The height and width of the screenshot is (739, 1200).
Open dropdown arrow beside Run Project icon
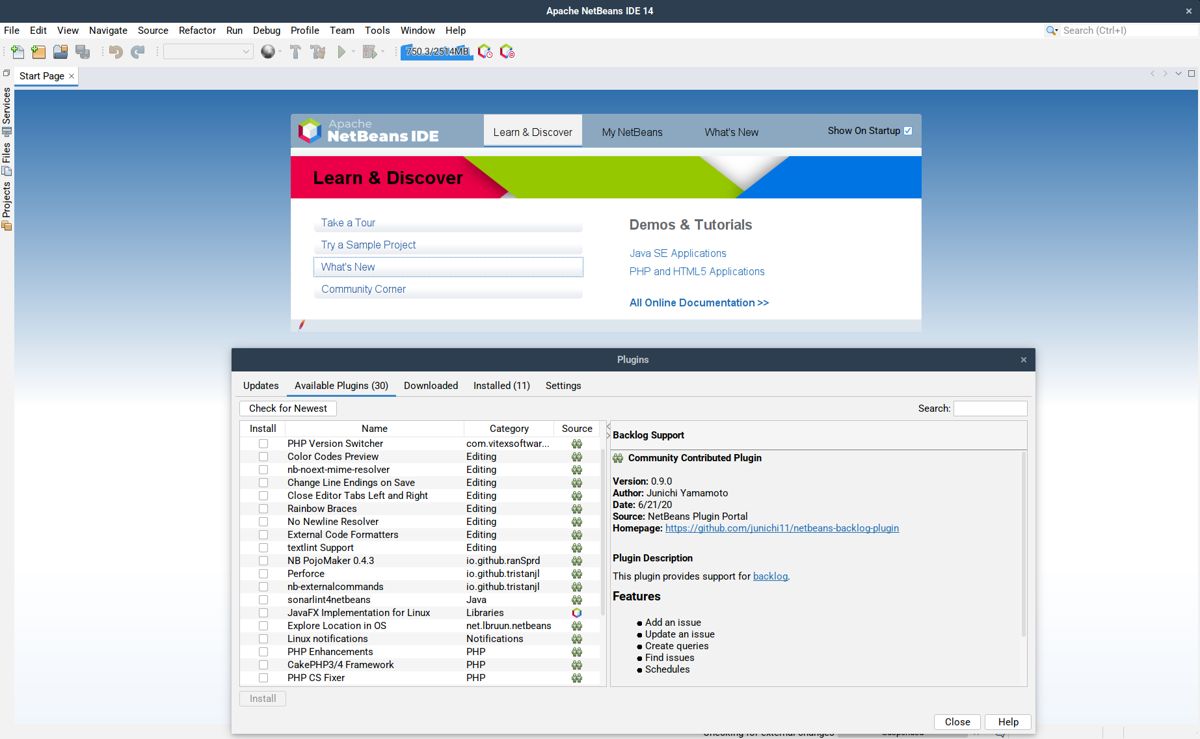pos(354,52)
